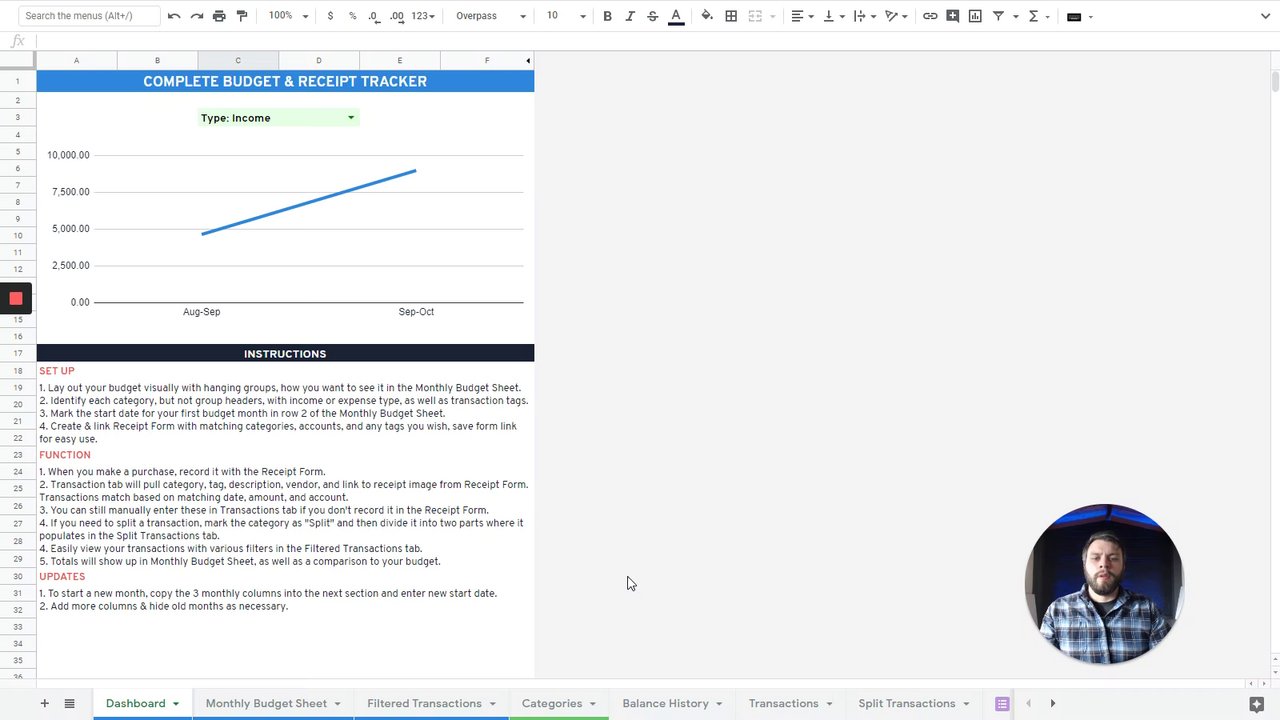This screenshot has width=1280, height=720.
Task: Toggle bold formatting
Action: 607,16
